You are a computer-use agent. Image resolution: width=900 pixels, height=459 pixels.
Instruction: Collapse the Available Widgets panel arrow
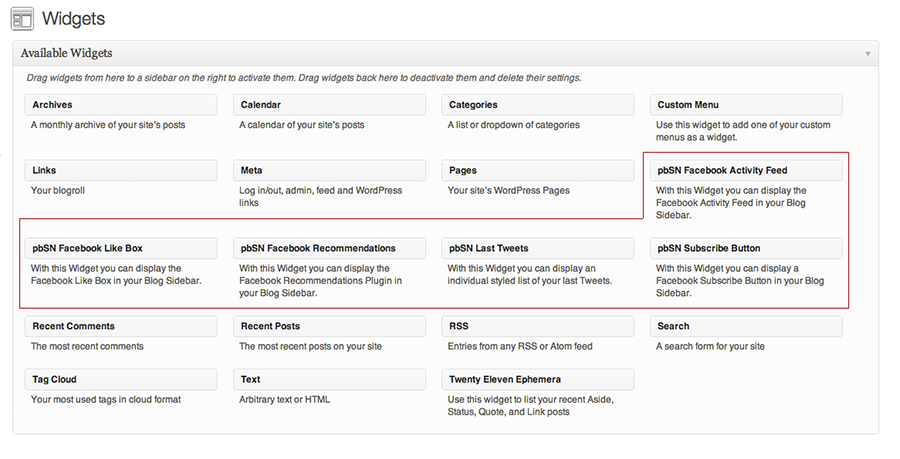[867, 53]
